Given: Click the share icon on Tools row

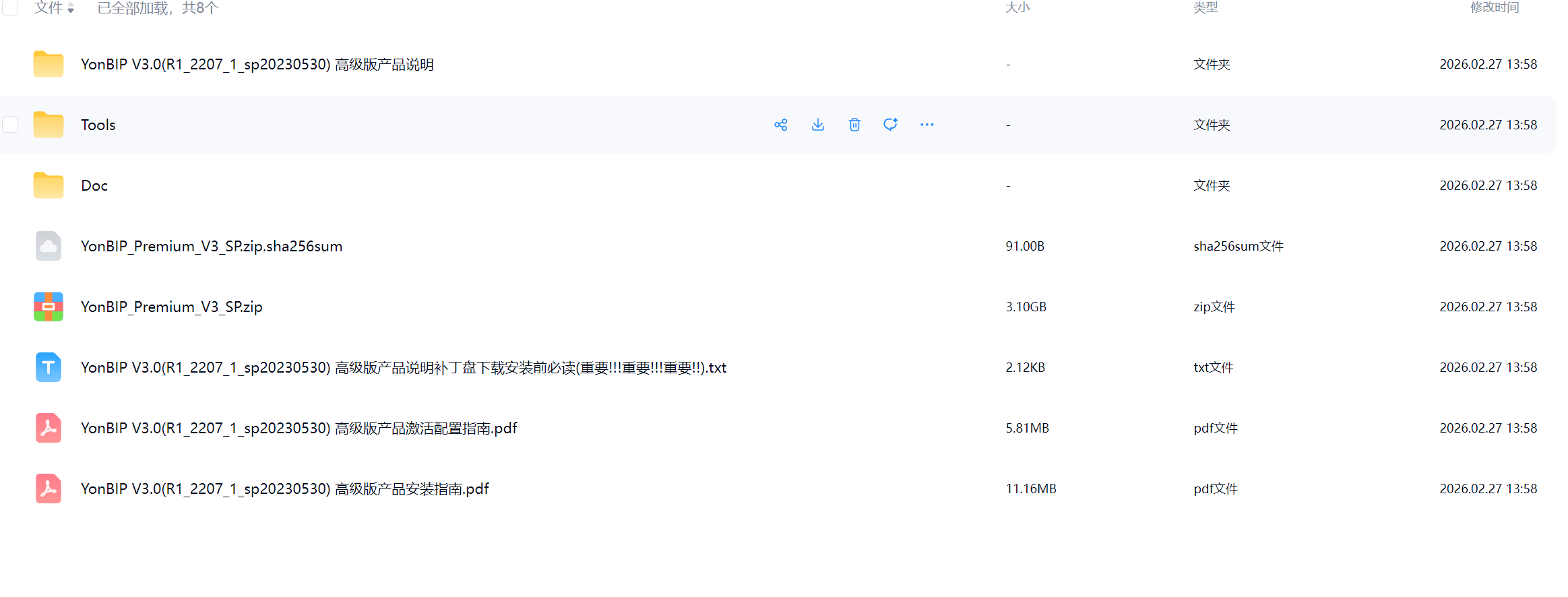Looking at the screenshot, I should (x=780, y=125).
